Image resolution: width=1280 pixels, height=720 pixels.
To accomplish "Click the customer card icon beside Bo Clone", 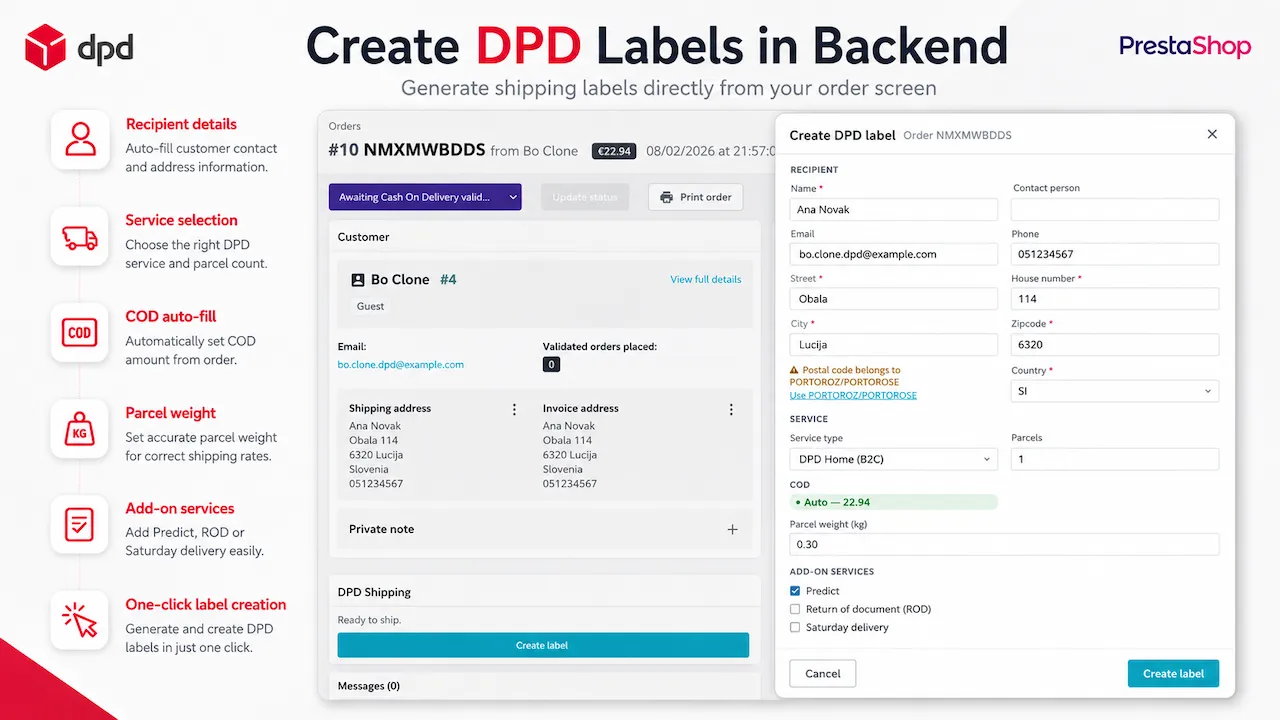I will (357, 280).
